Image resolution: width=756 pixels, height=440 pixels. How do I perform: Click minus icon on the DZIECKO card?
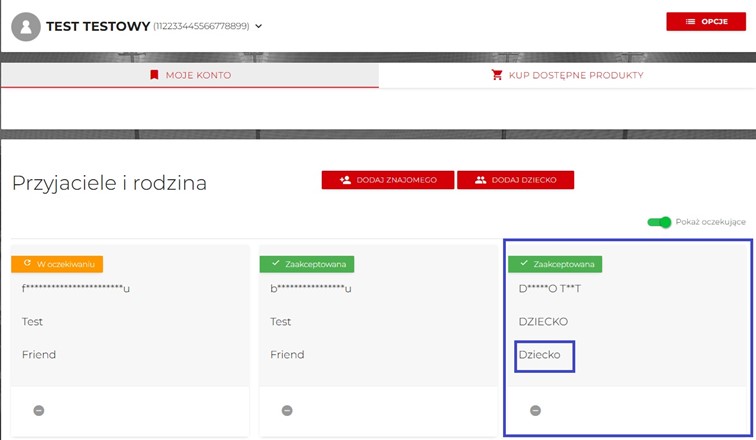point(535,410)
